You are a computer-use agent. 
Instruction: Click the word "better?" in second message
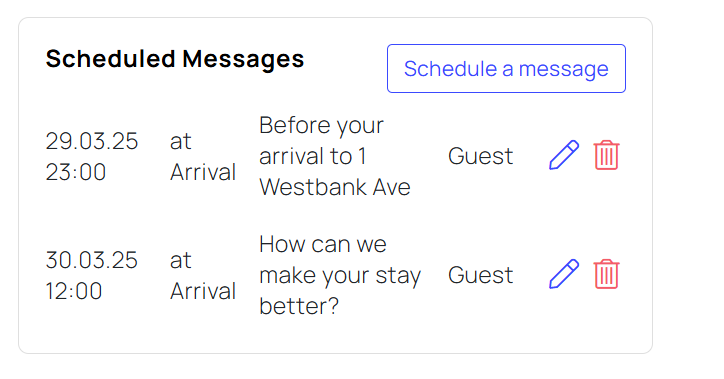pos(299,306)
